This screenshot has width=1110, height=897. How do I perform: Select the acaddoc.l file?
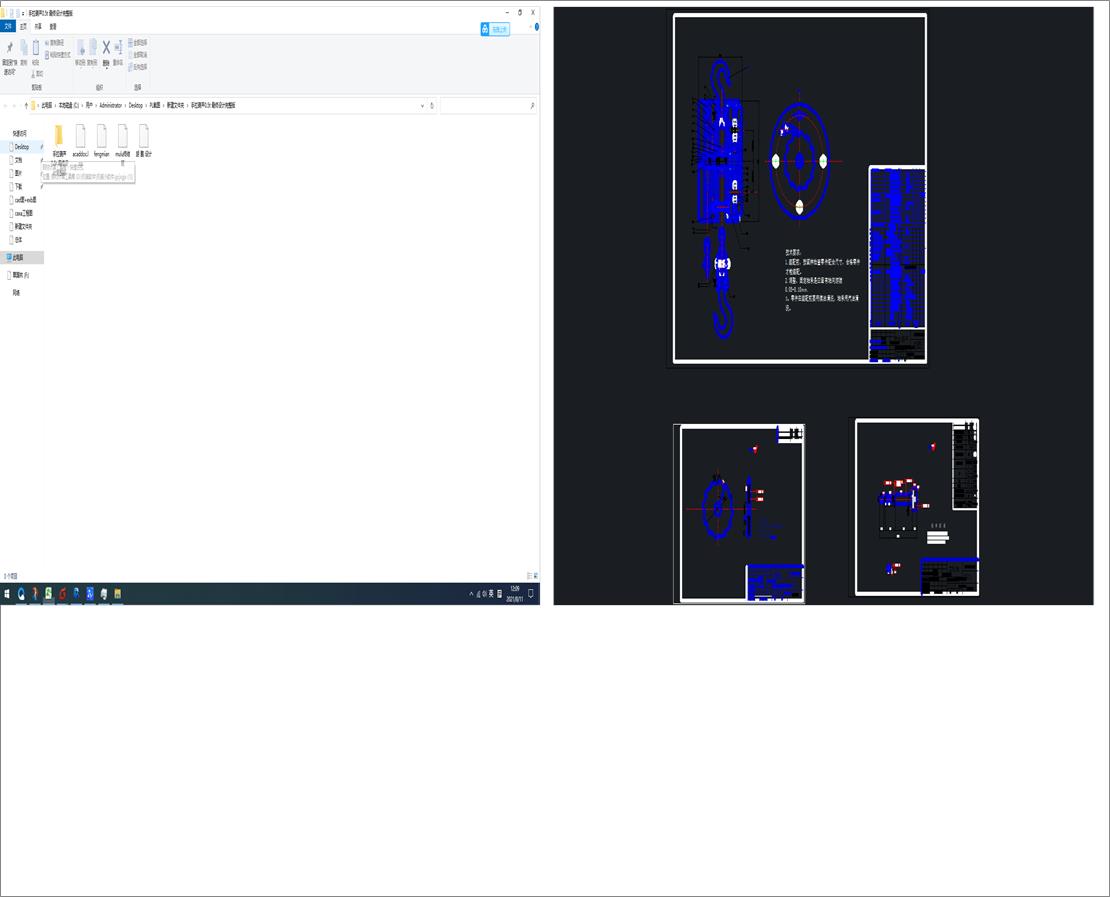point(80,140)
